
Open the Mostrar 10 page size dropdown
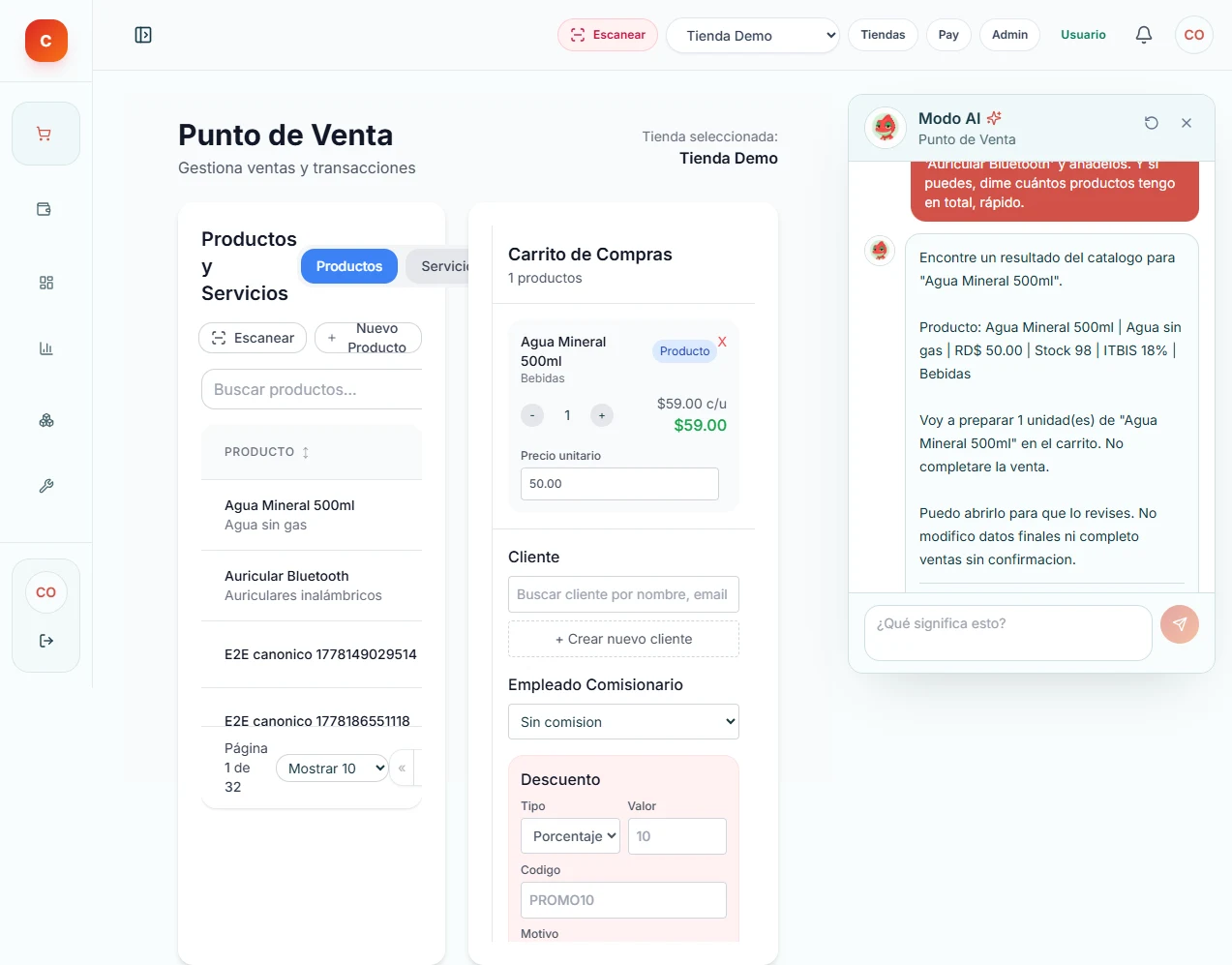(332, 769)
